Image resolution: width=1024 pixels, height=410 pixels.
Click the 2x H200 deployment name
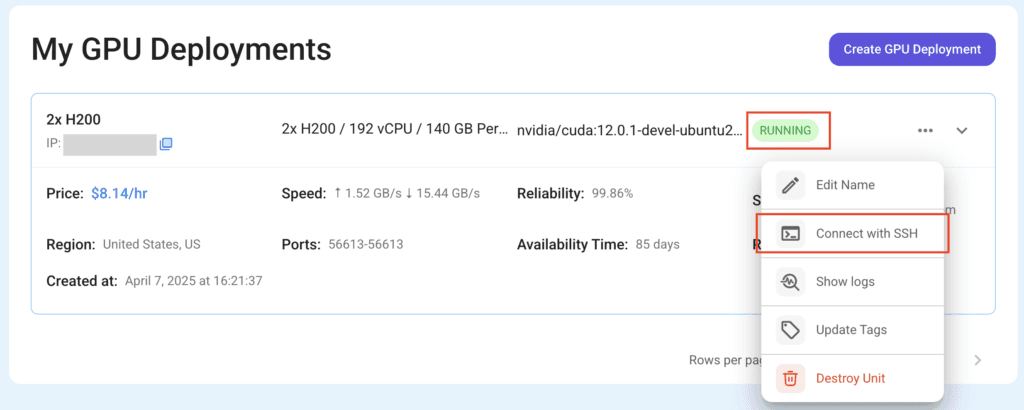pos(73,119)
